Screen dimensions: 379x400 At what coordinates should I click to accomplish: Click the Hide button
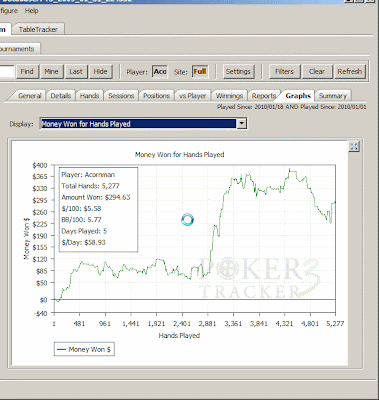100,71
